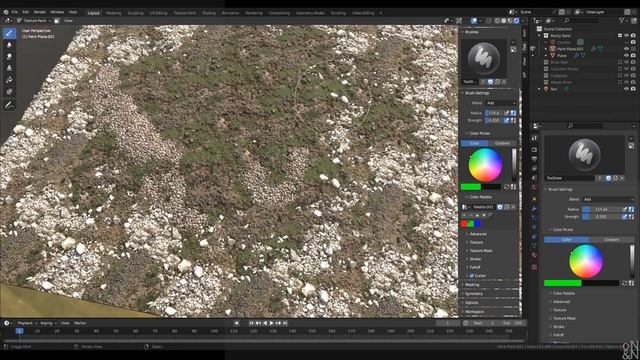Select the Smear tool in viewport toolbar
This screenshot has width=640, height=360.
click(x=9, y=57)
